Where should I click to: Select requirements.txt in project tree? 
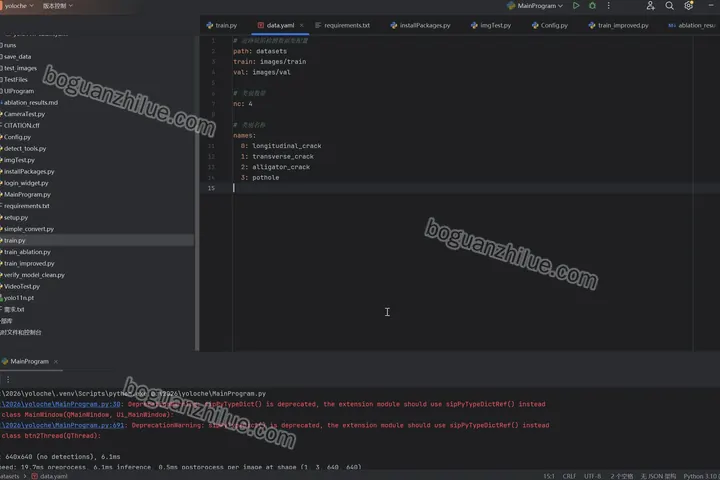coord(25,206)
